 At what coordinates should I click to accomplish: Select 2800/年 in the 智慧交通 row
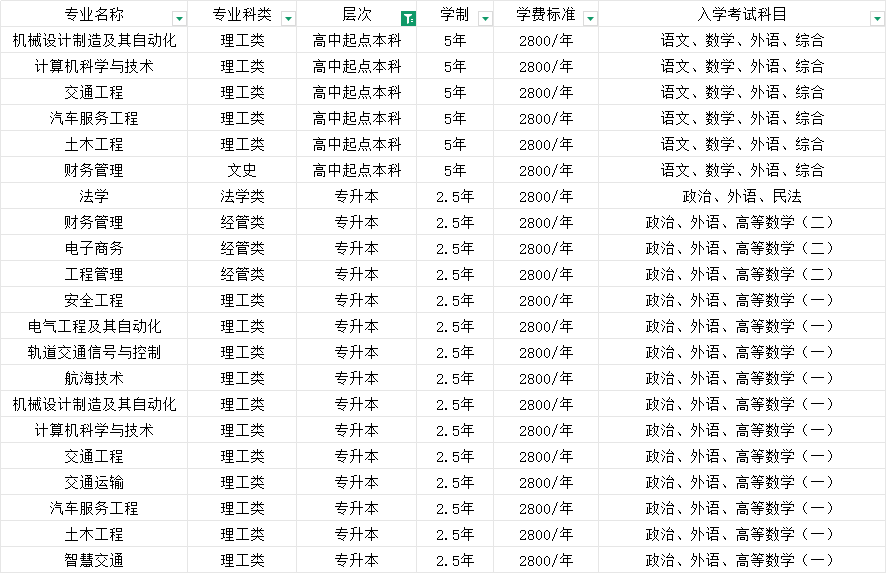(x=546, y=560)
